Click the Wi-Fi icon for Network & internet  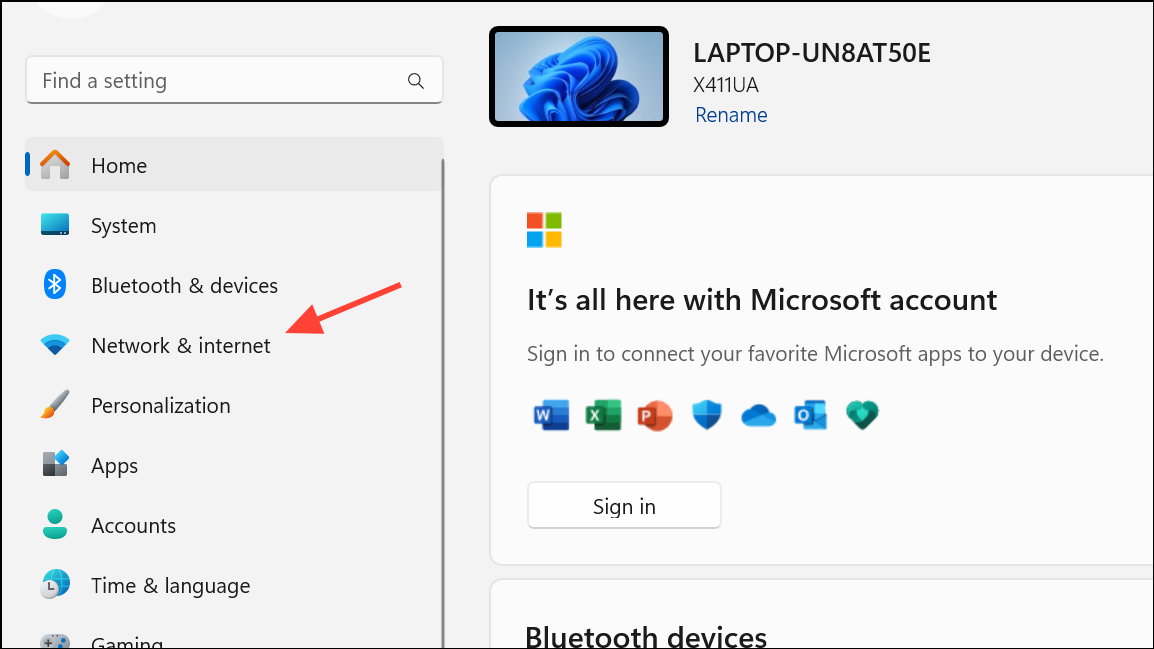(55, 344)
